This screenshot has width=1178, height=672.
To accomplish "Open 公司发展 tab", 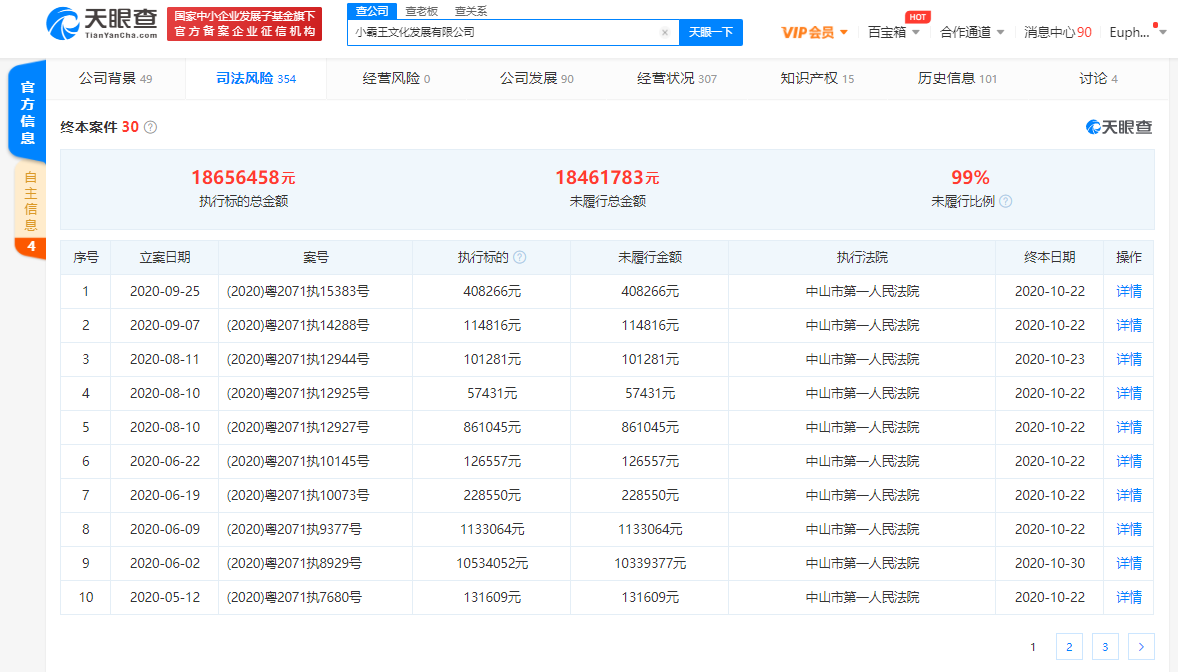I will [x=536, y=78].
